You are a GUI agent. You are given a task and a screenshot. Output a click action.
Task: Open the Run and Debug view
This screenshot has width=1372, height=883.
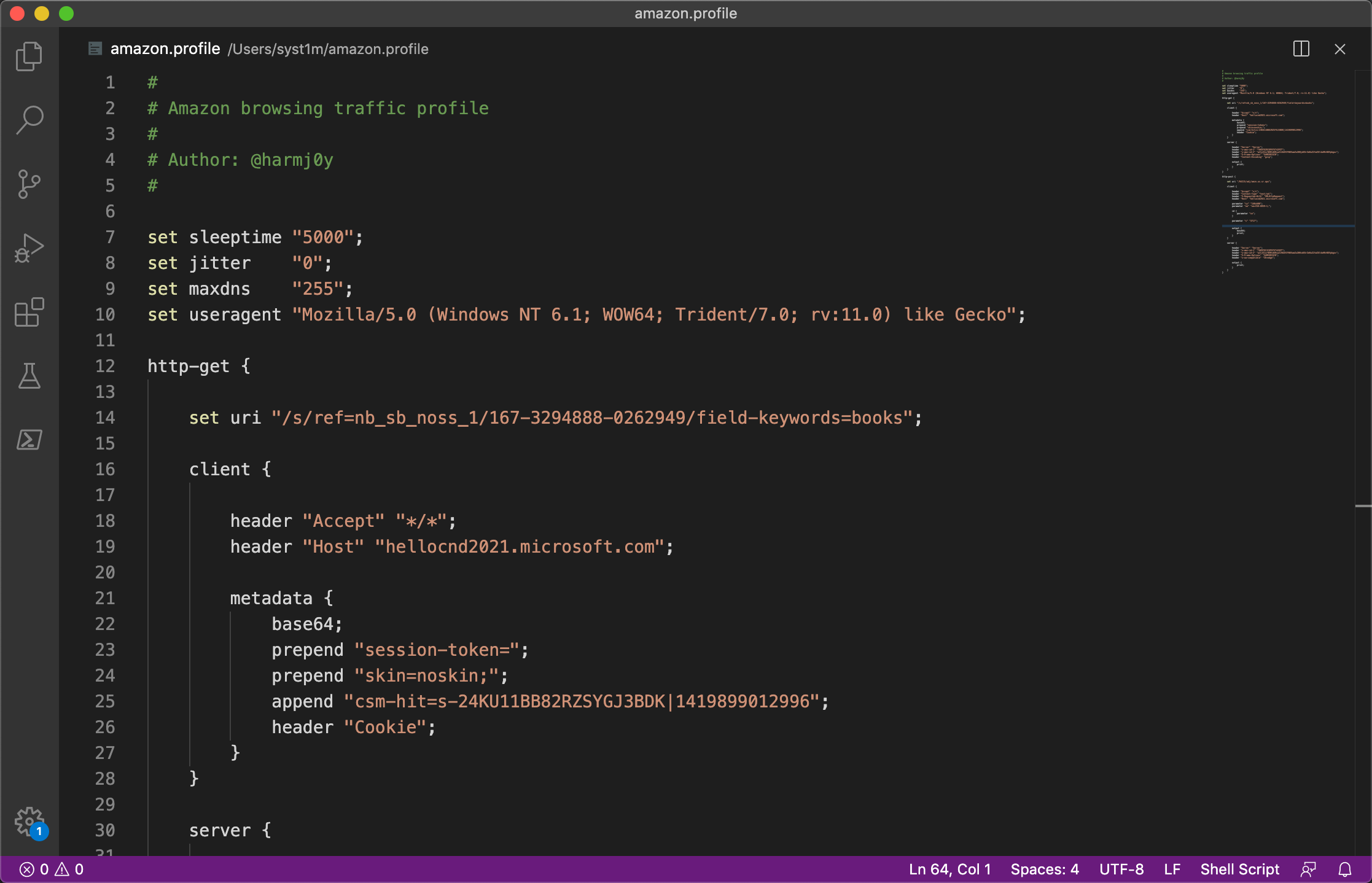(29, 248)
